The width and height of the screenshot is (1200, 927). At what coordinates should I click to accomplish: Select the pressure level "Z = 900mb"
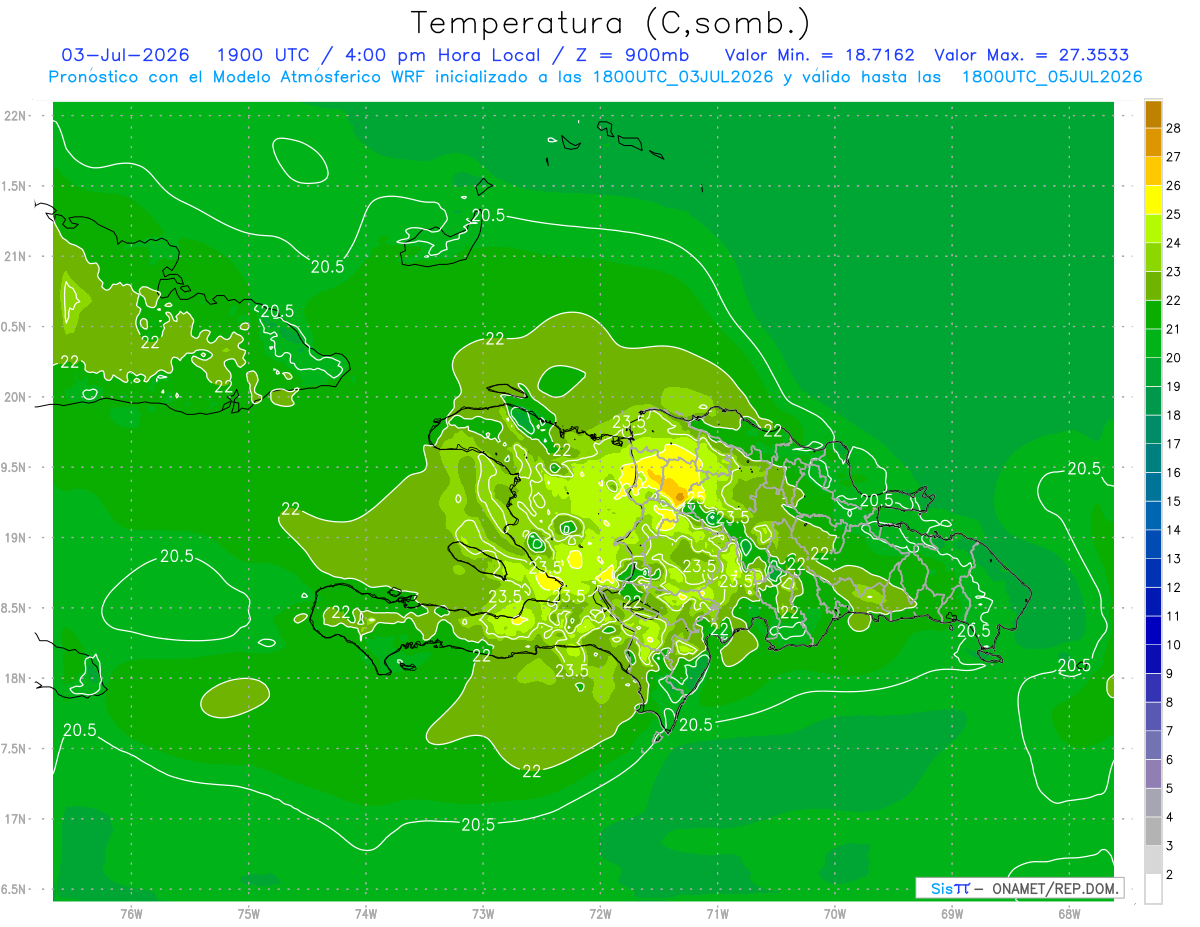(x=632, y=55)
